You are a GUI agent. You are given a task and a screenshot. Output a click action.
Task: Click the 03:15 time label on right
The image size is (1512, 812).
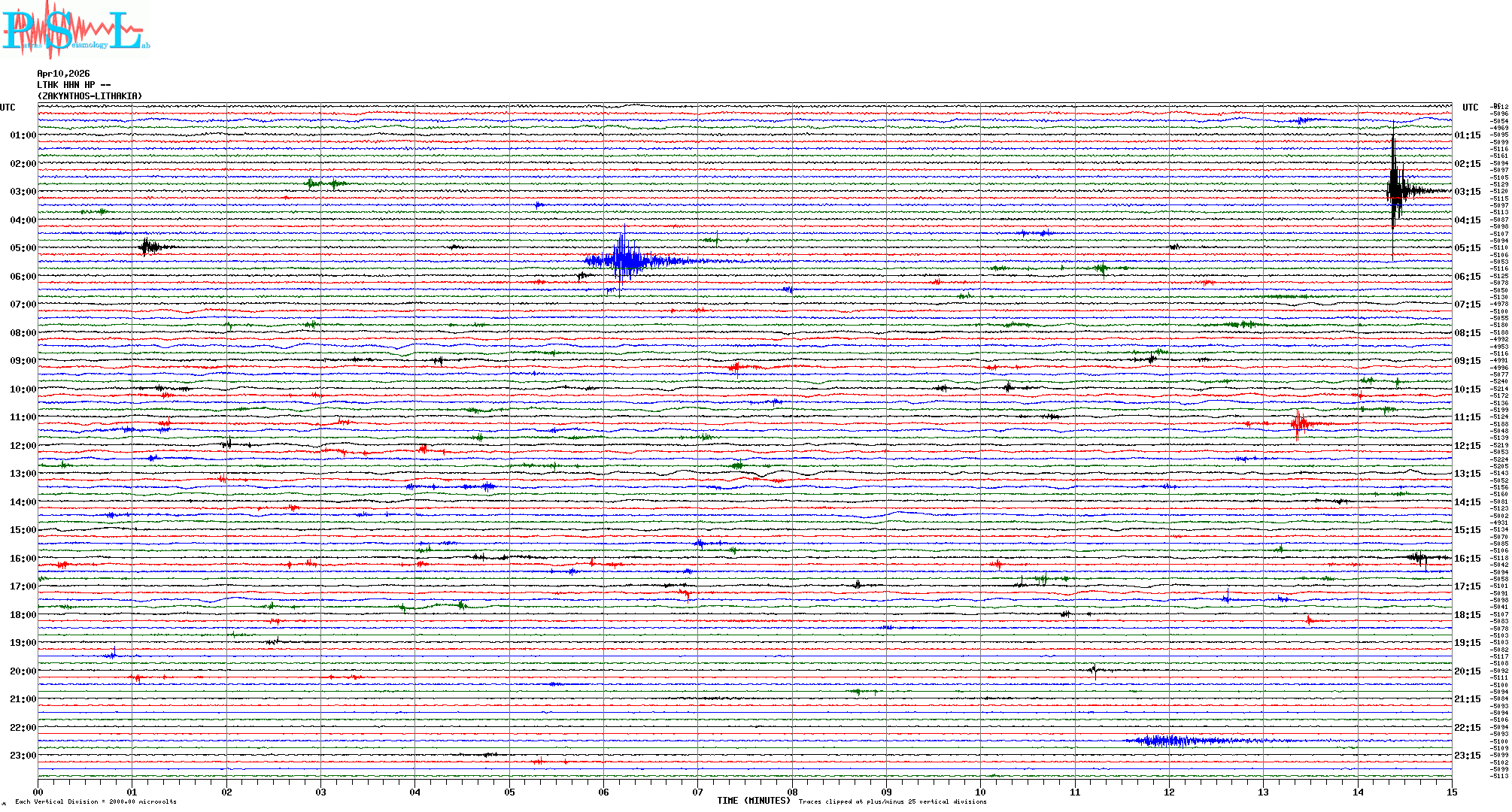tap(1467, 192)
